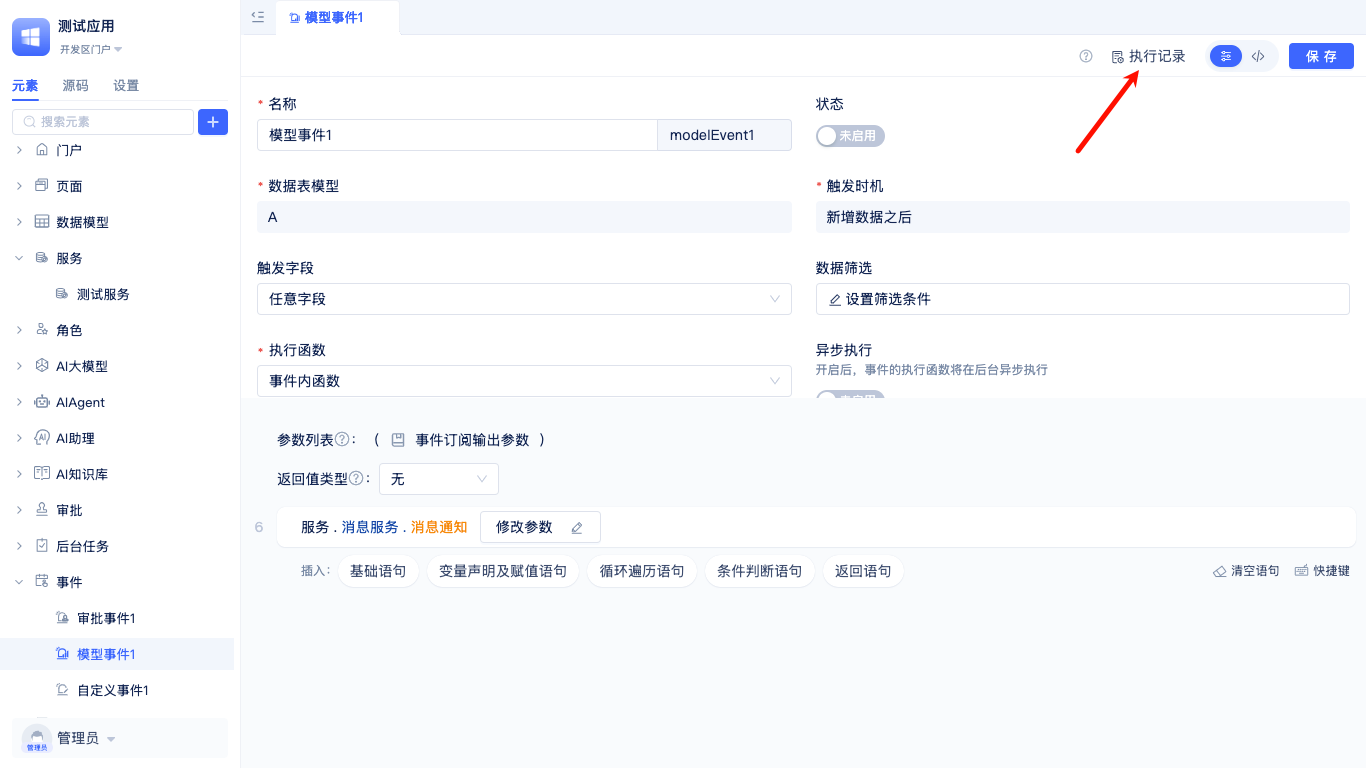Insert a 返回语句 statement
Image resolution: width=1366 pixels, height=768 pixels.
click(x=863, y=571)
